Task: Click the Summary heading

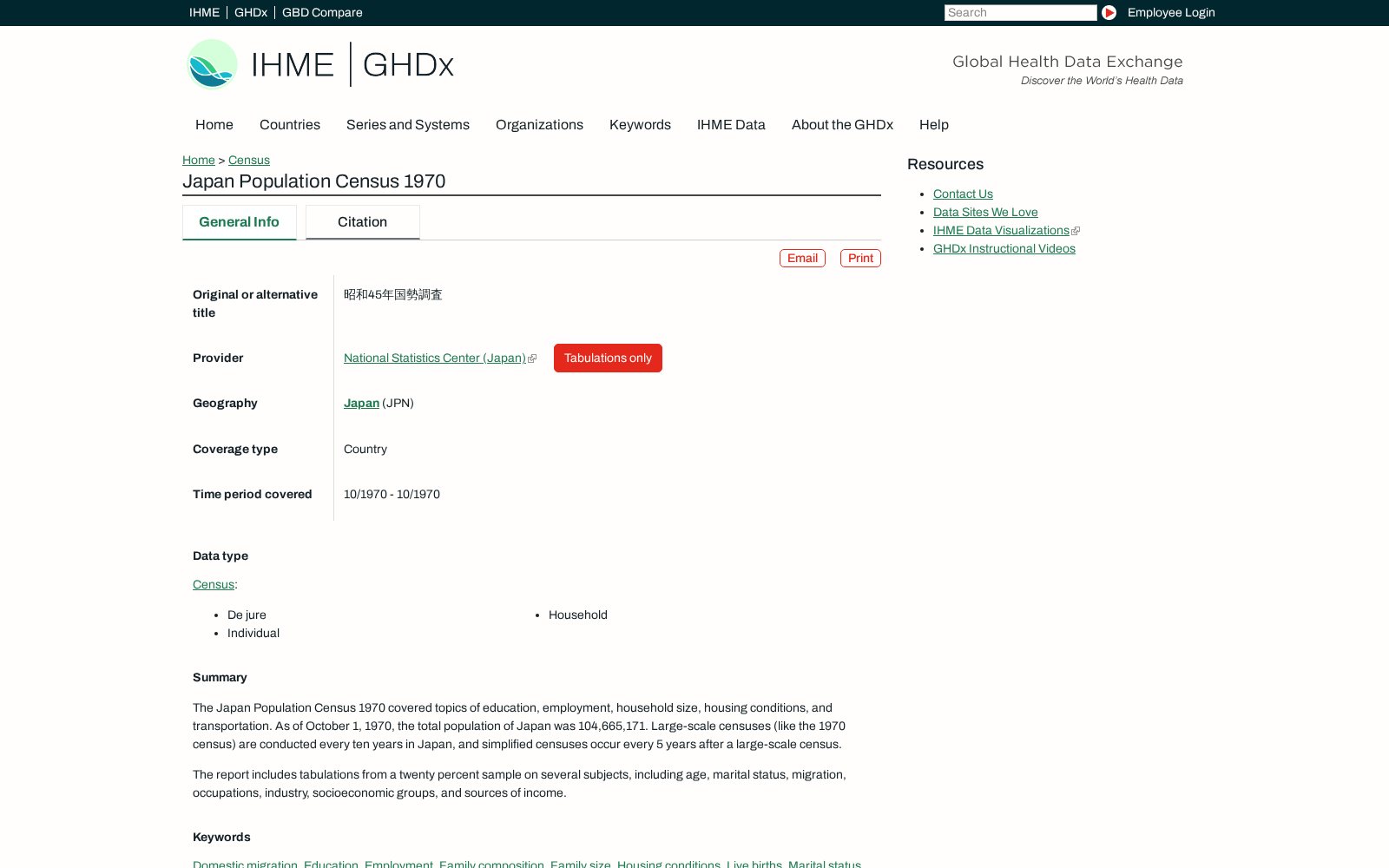Action: pos(220,678)
